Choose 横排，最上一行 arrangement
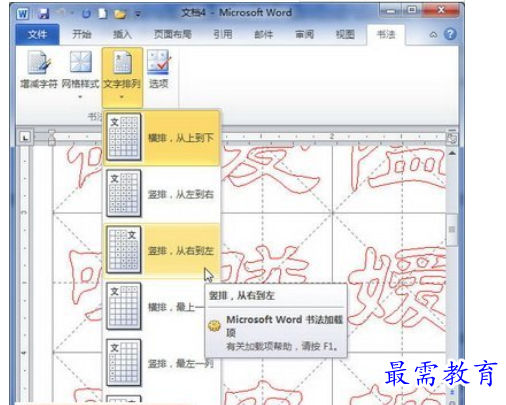506x405 pixels. [x=161, y=307]
